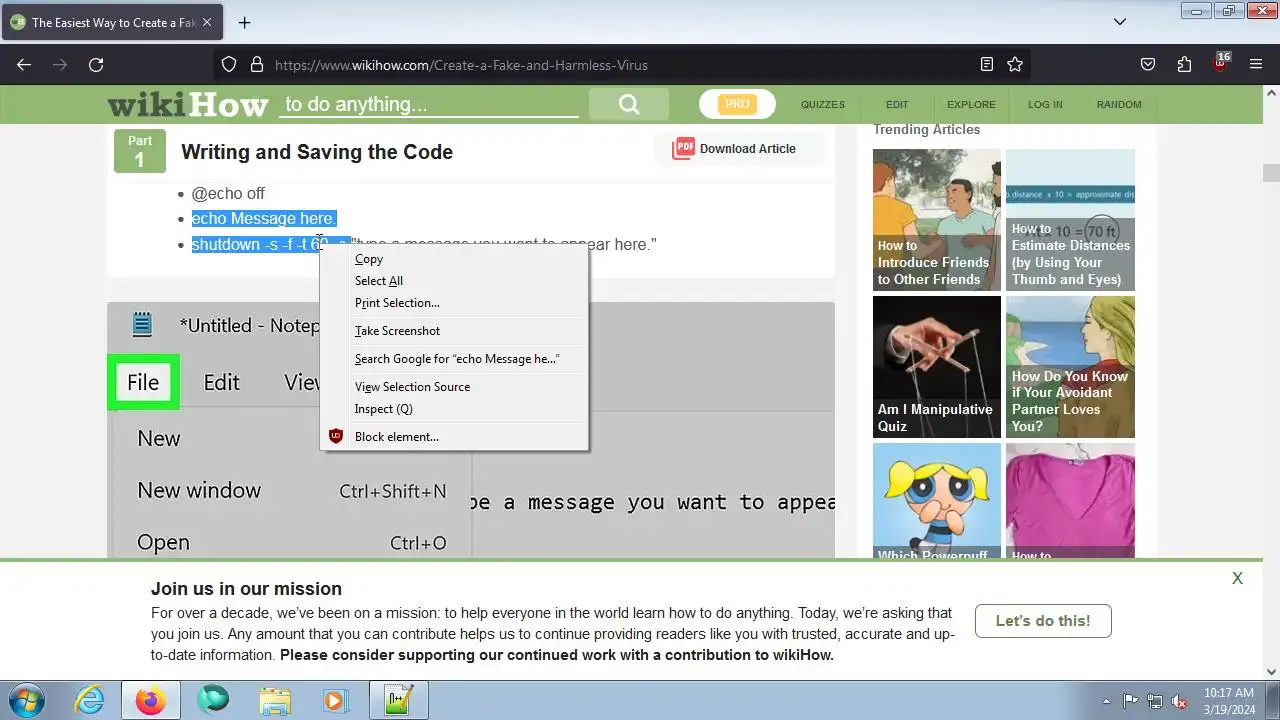Click the Forward navigation arrow
Screen dimensions: 1280x720
pos(60,65)
